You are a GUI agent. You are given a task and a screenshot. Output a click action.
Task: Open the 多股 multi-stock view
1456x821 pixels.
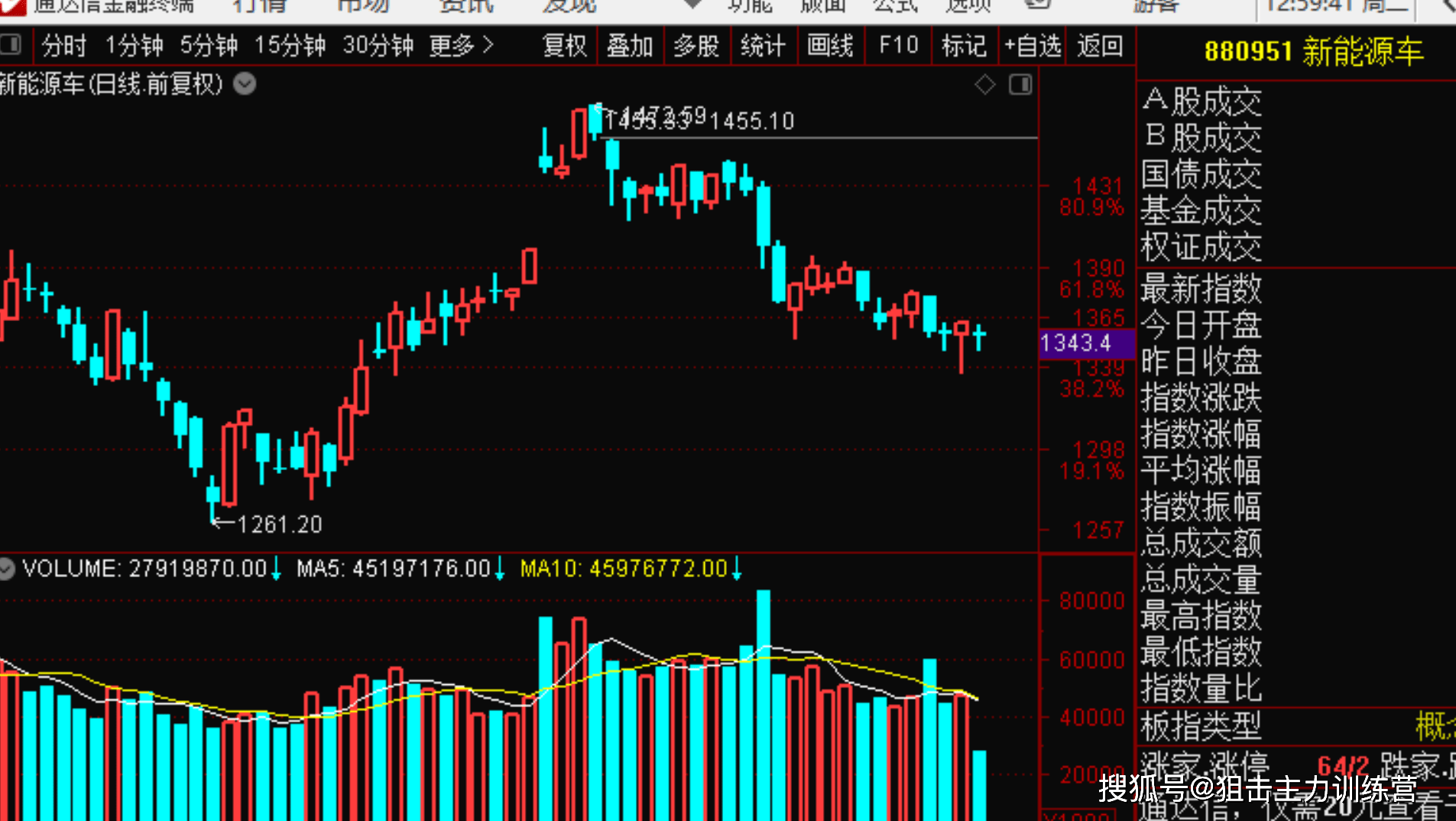696,46
